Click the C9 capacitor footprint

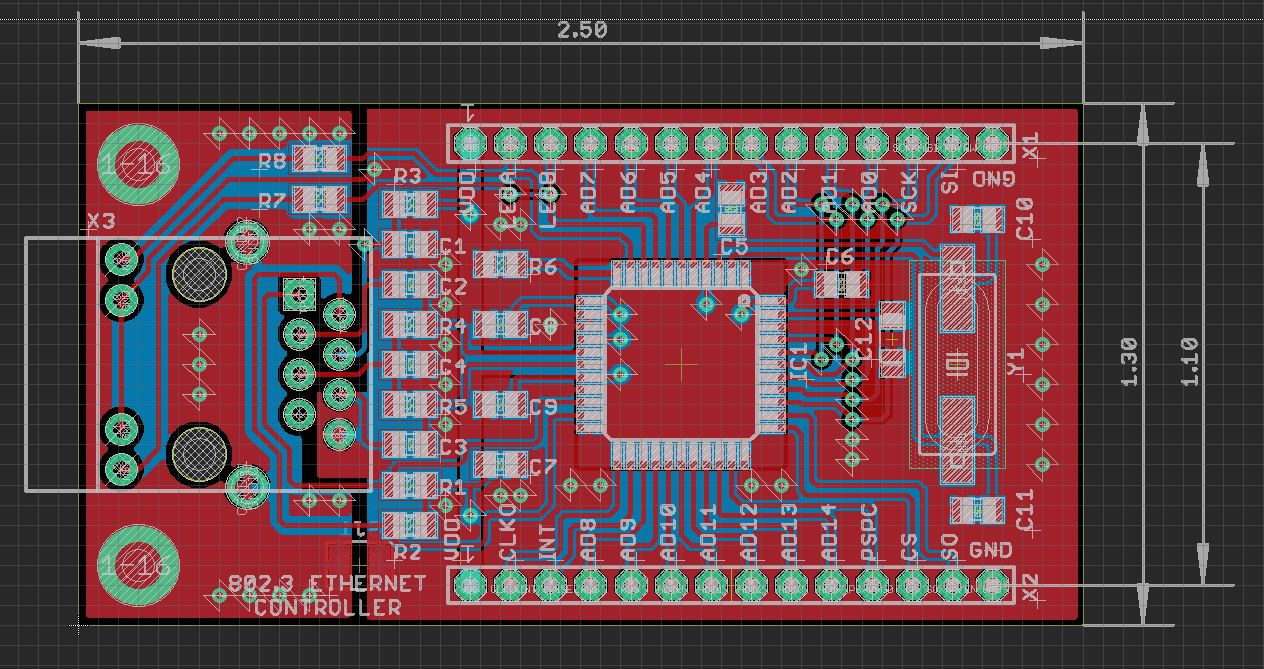pos(499,404)
